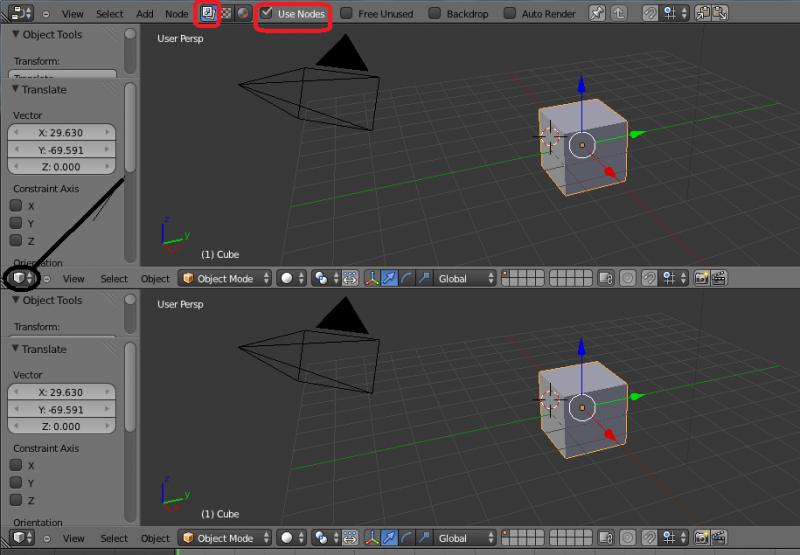Open viewport shading dropdown in top viewport header

pyautogui.click(x=292, y=279)
